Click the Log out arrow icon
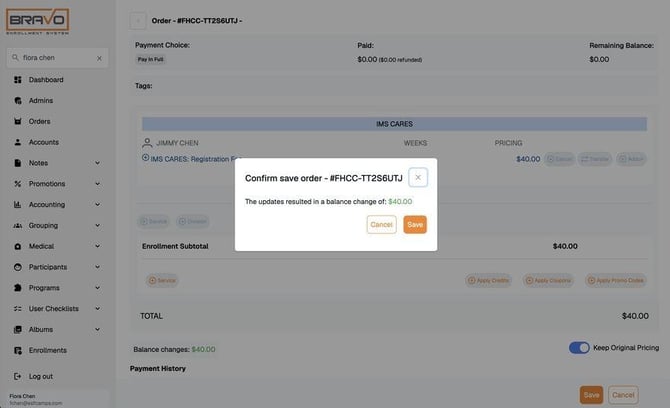670x408 pixels. tap(18, 376)
